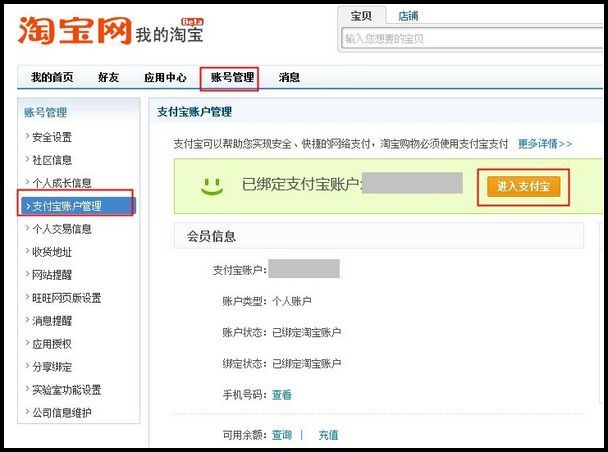
Task: Expand 旺旺网页版设置 sidebar item
Action: tap(66, 298)
